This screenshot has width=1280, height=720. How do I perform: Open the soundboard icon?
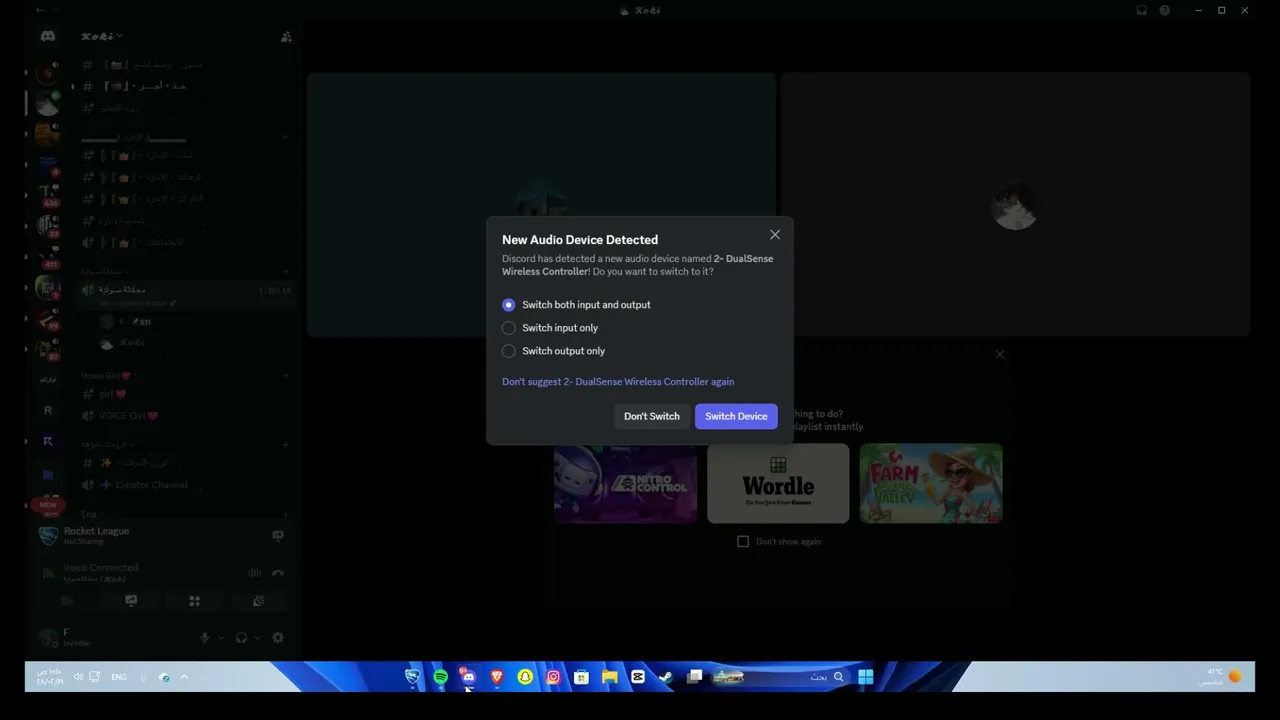pyautogui.click(x=258, y=601)
